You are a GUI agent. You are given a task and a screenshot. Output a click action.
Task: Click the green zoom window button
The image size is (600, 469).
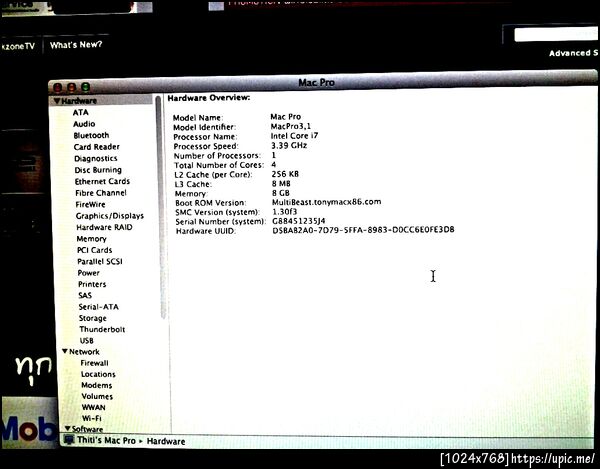click(x=86, y=87)
